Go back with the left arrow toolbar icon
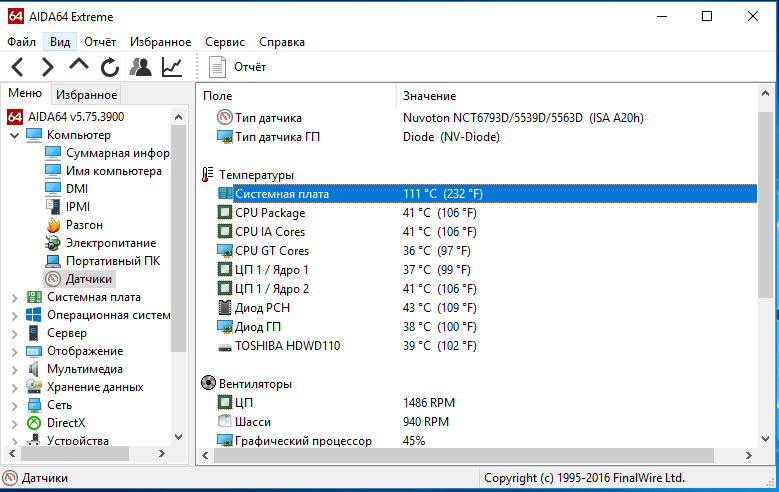 coord(17,67)
